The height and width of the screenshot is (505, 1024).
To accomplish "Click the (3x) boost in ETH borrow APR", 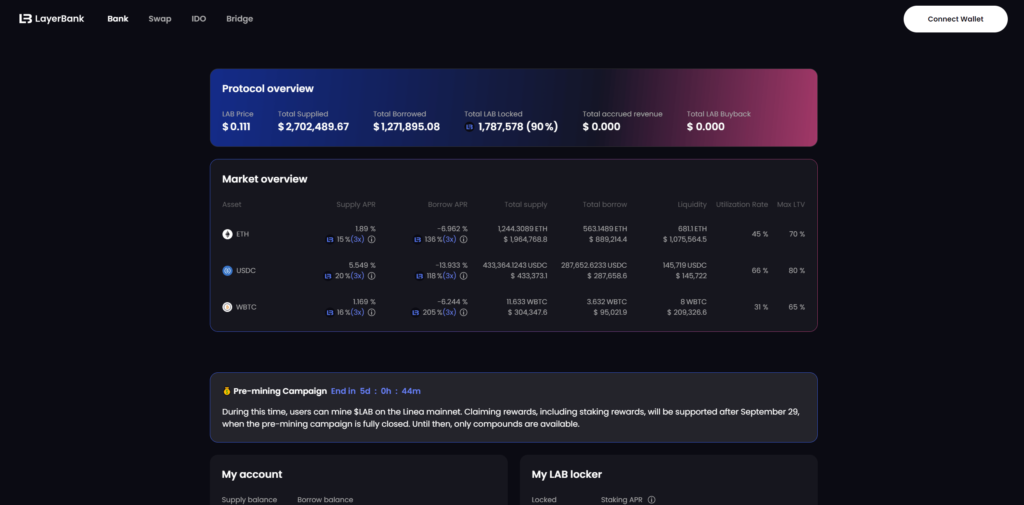I will click(x=450, y=240).
